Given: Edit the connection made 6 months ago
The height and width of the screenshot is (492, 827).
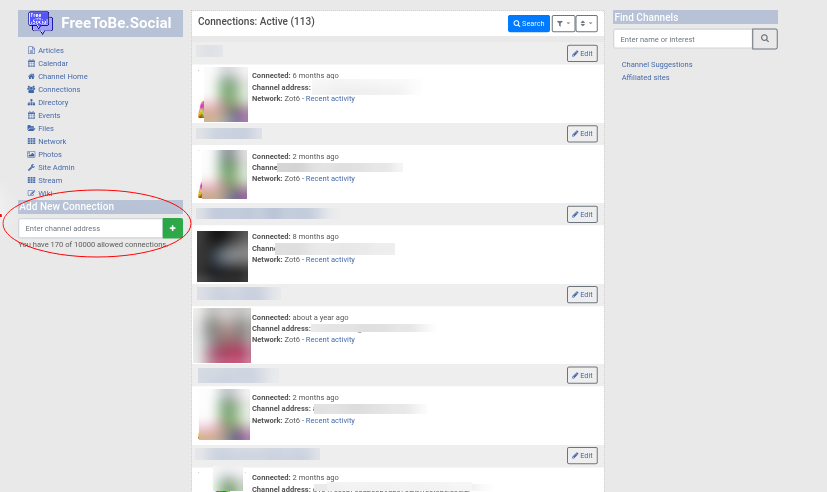Looking at the screenshot, I should [x=582, y=53].
